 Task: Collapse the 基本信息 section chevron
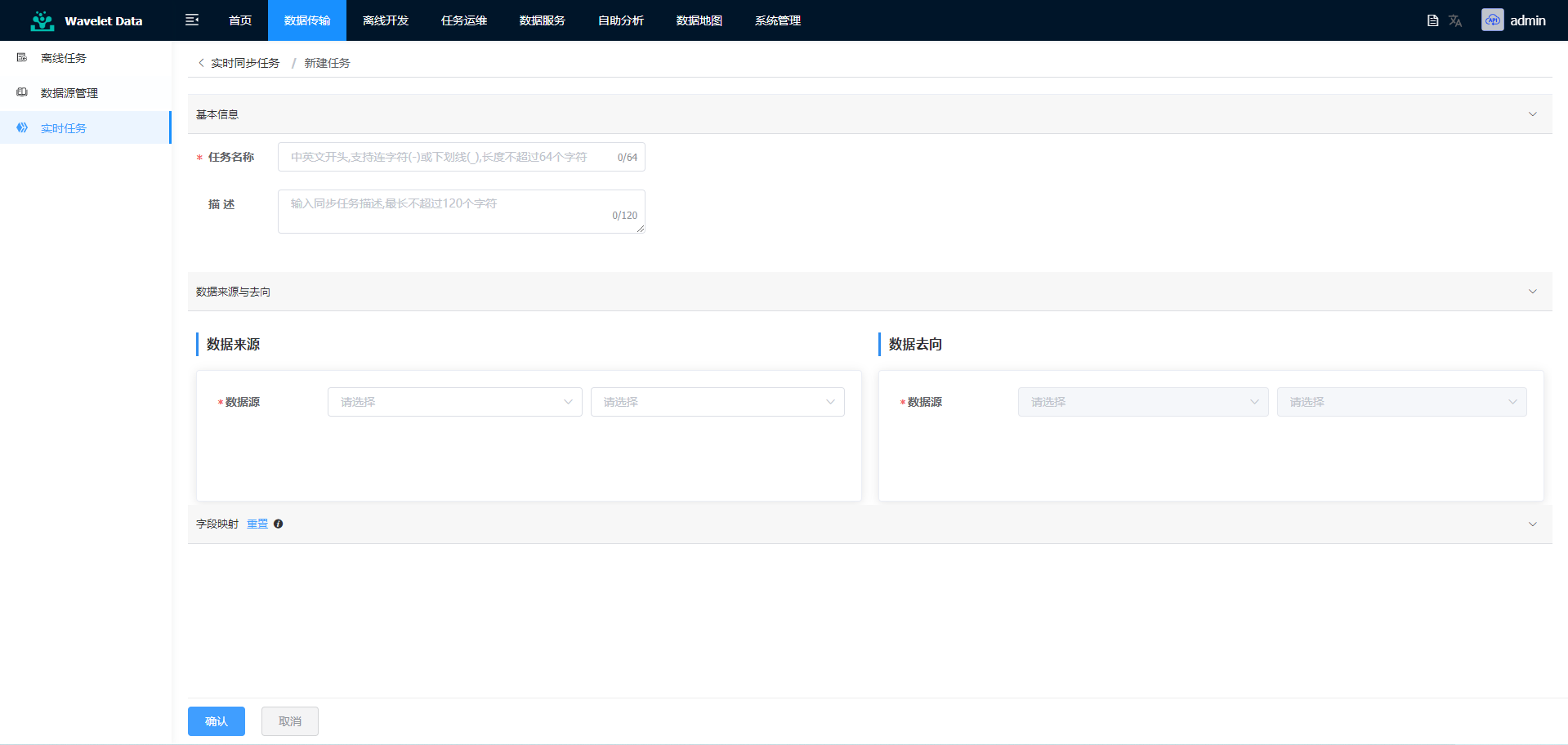pos(1533,114)
